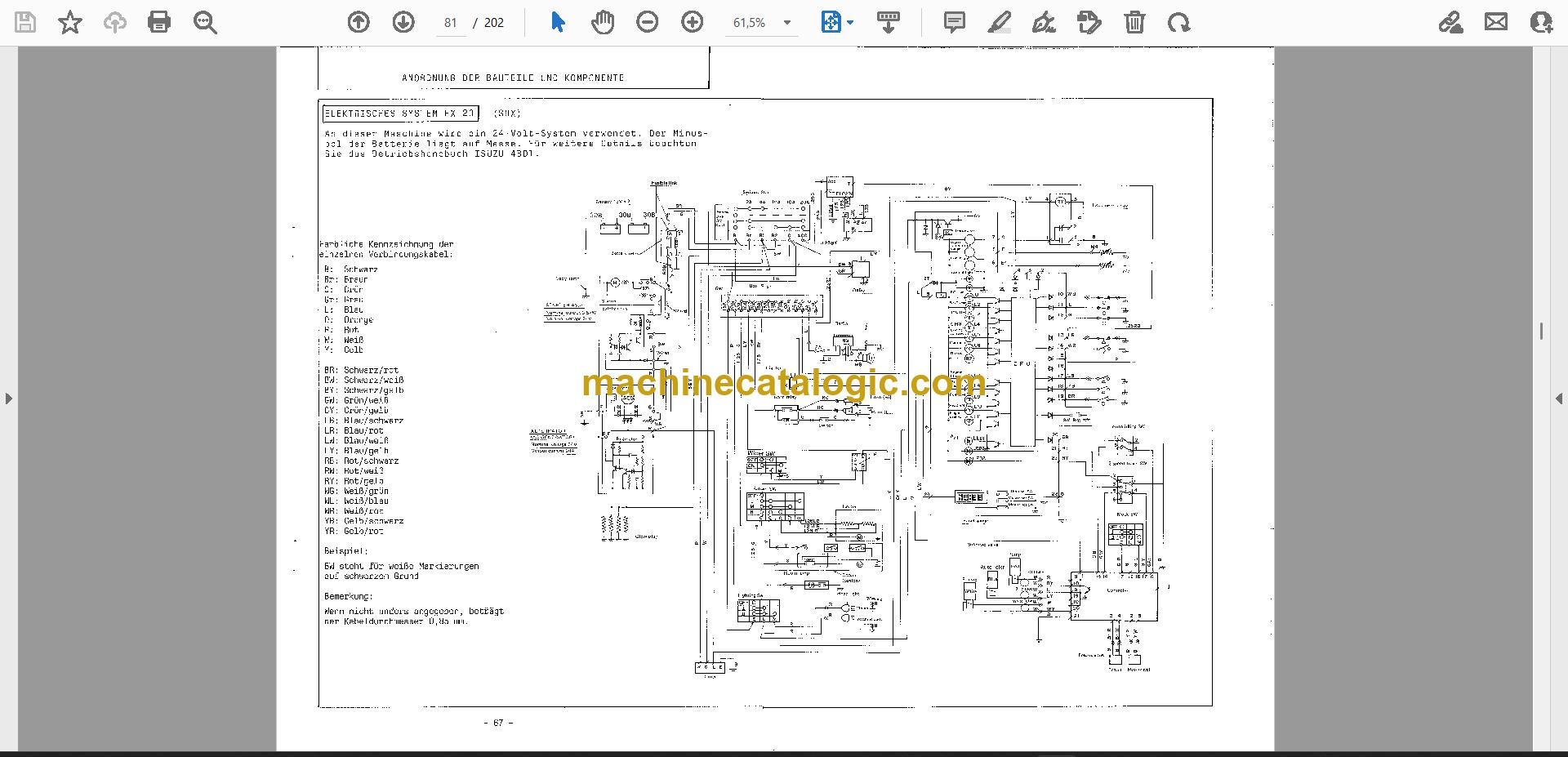The image size is (1568, 757).
Task: Go to previous page arrow
Action: [x=359, y=22]
